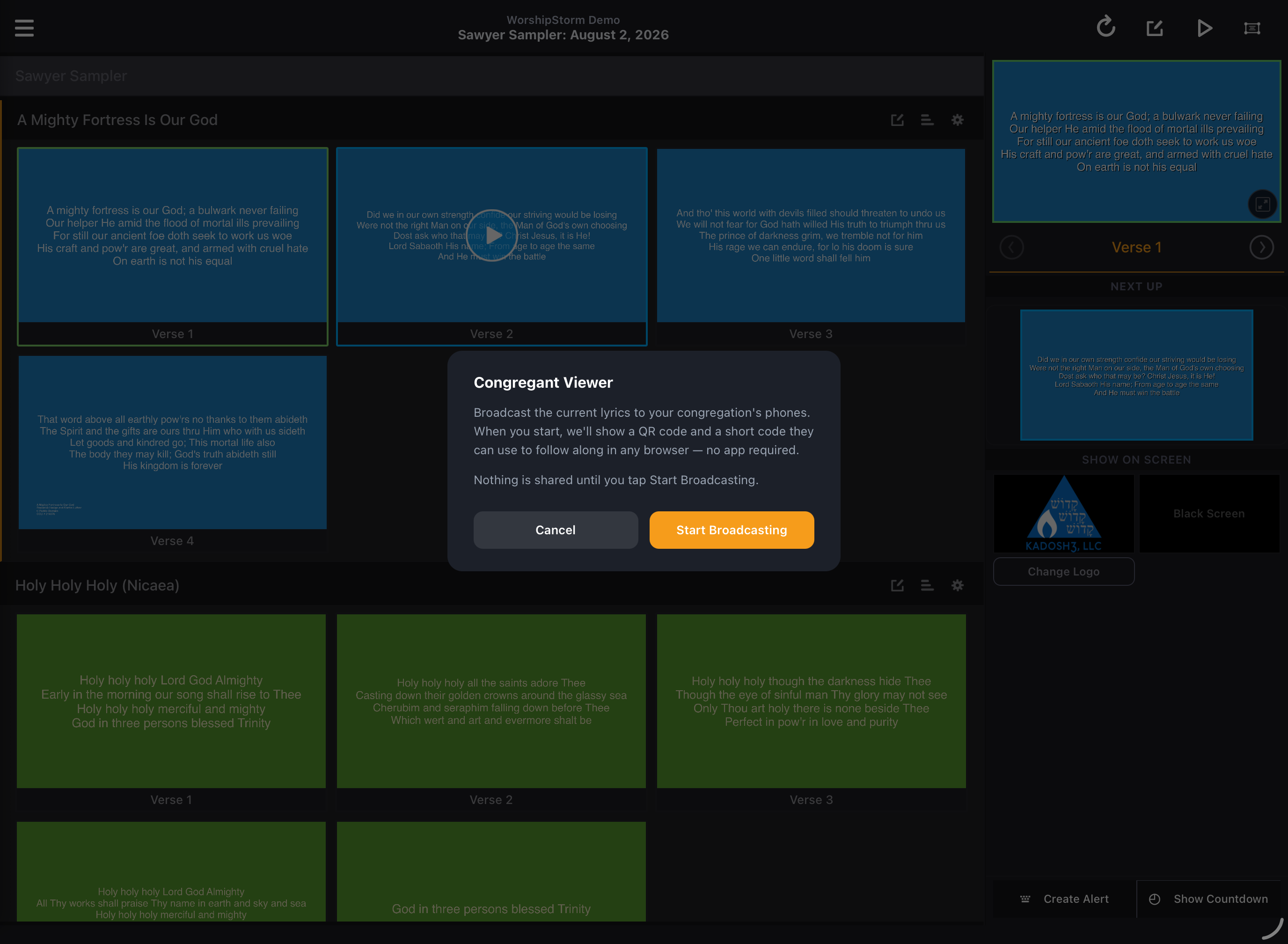Image resolution: width=1288 pixels, height=944 pixels.
Task: Click the Next Up preview slide
Action: (x=1137, y=375)
